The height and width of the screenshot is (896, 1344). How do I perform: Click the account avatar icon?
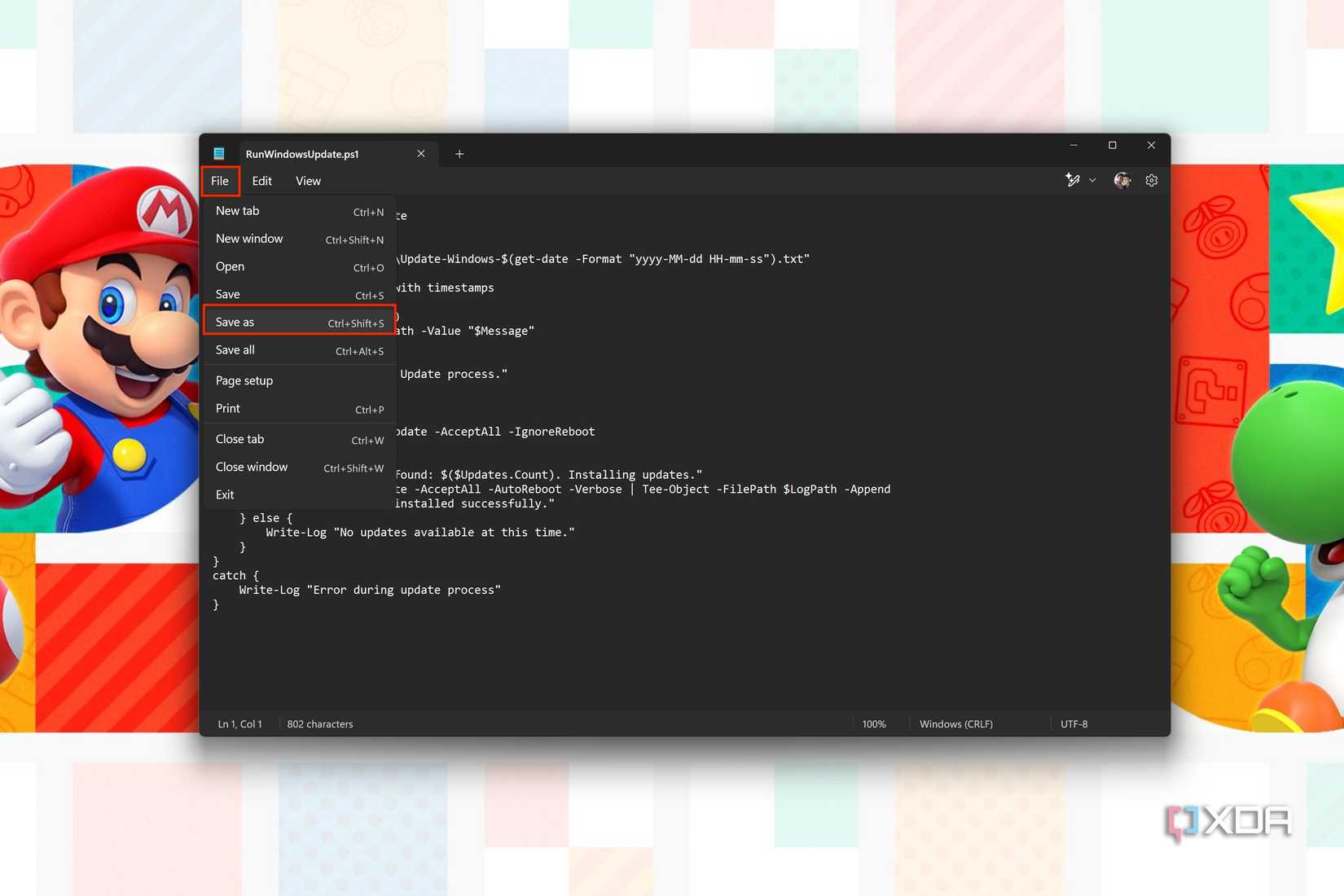[1122, 180]
